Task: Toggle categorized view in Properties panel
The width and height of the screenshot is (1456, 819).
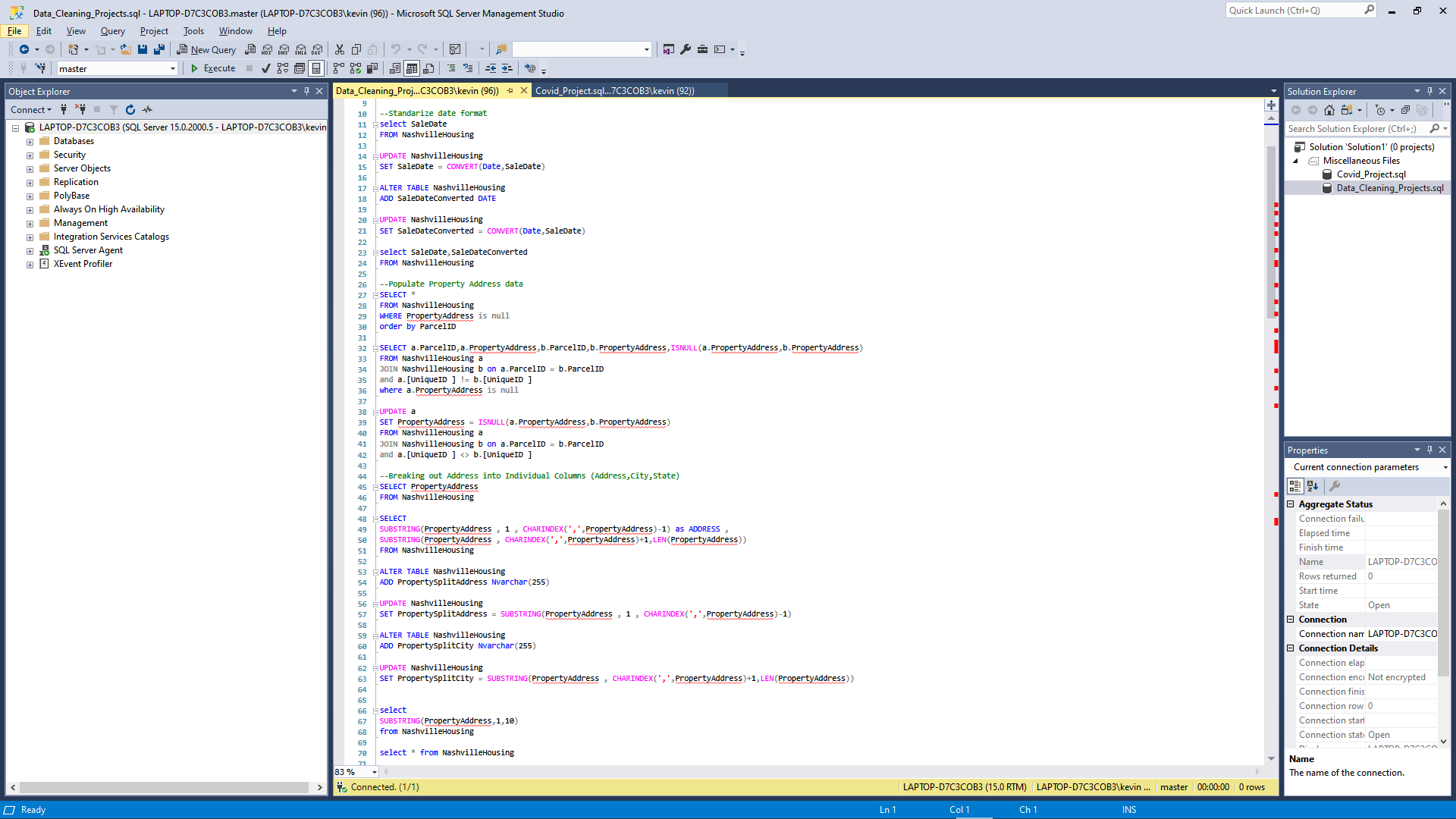Action: tap(1295, 486)
